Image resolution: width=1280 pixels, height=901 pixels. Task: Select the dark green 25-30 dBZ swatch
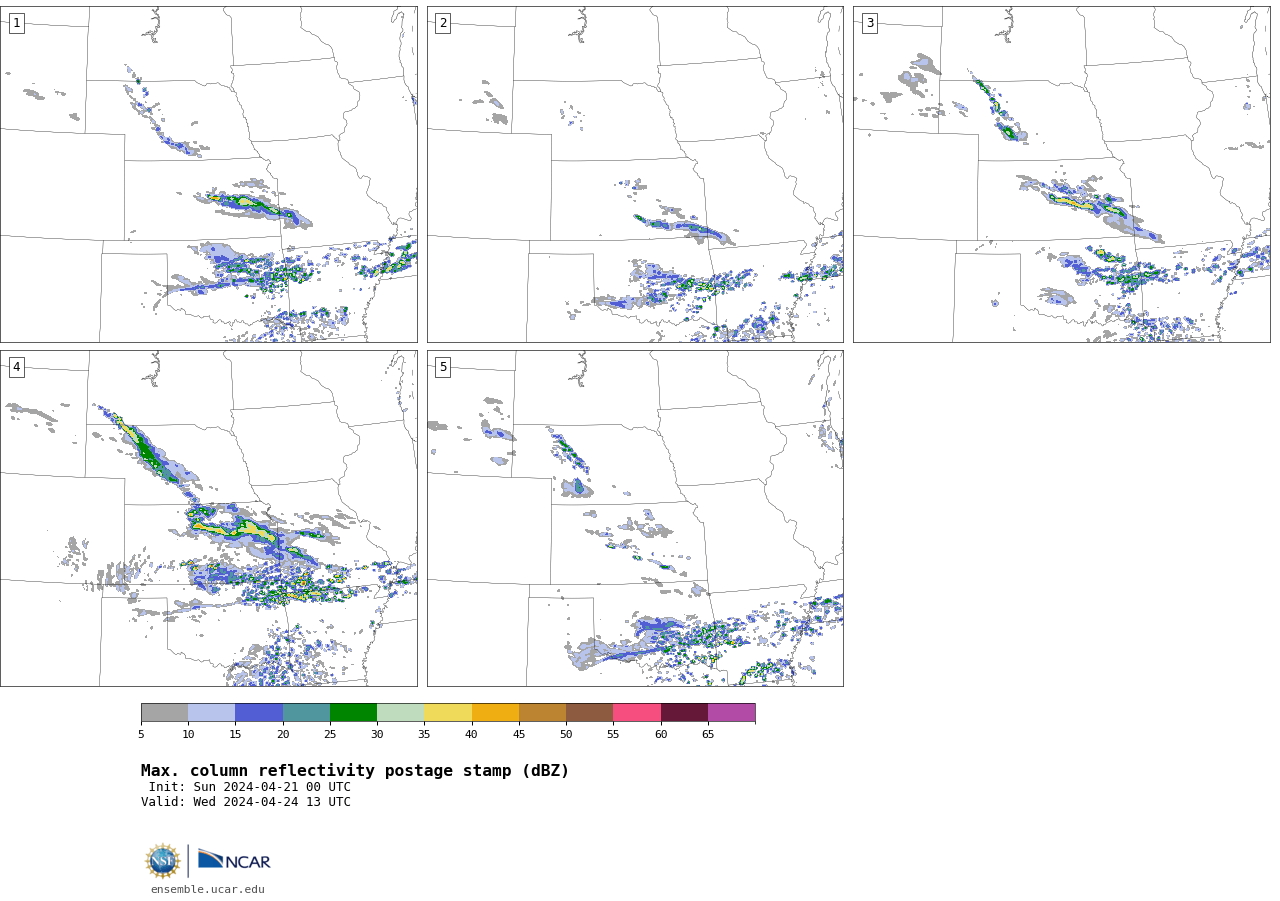point(353,712)
